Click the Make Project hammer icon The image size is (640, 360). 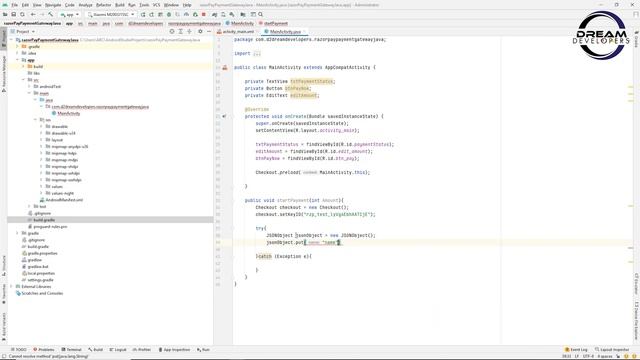(51, 14)
